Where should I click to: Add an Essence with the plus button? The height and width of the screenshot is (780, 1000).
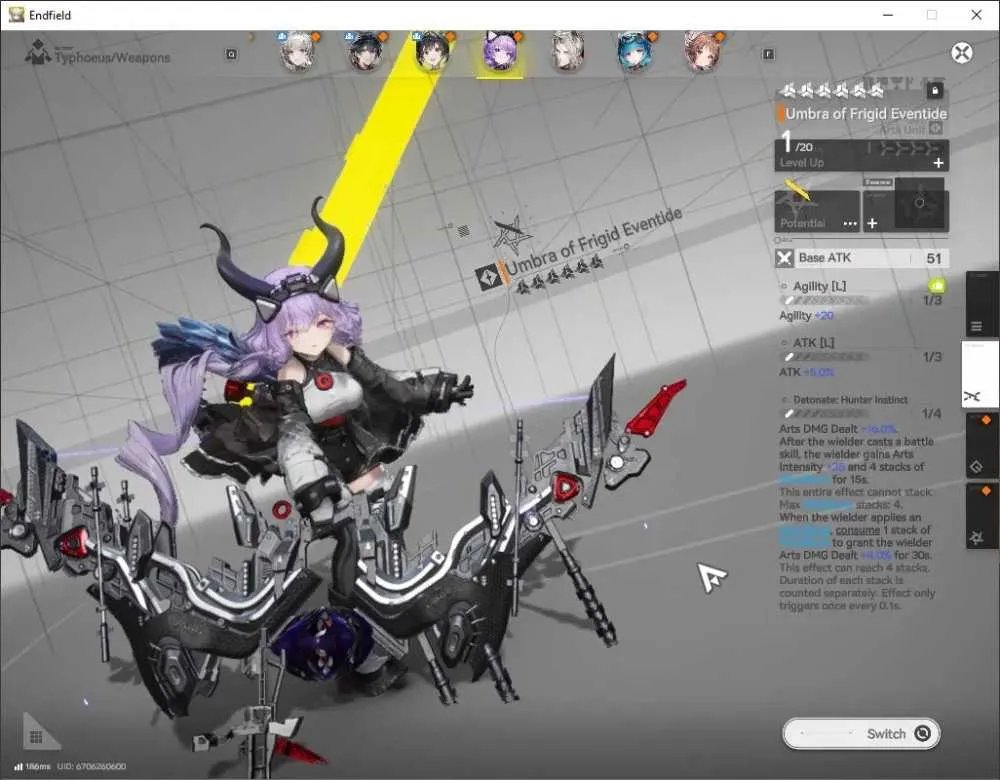click(x=872, y=223)
